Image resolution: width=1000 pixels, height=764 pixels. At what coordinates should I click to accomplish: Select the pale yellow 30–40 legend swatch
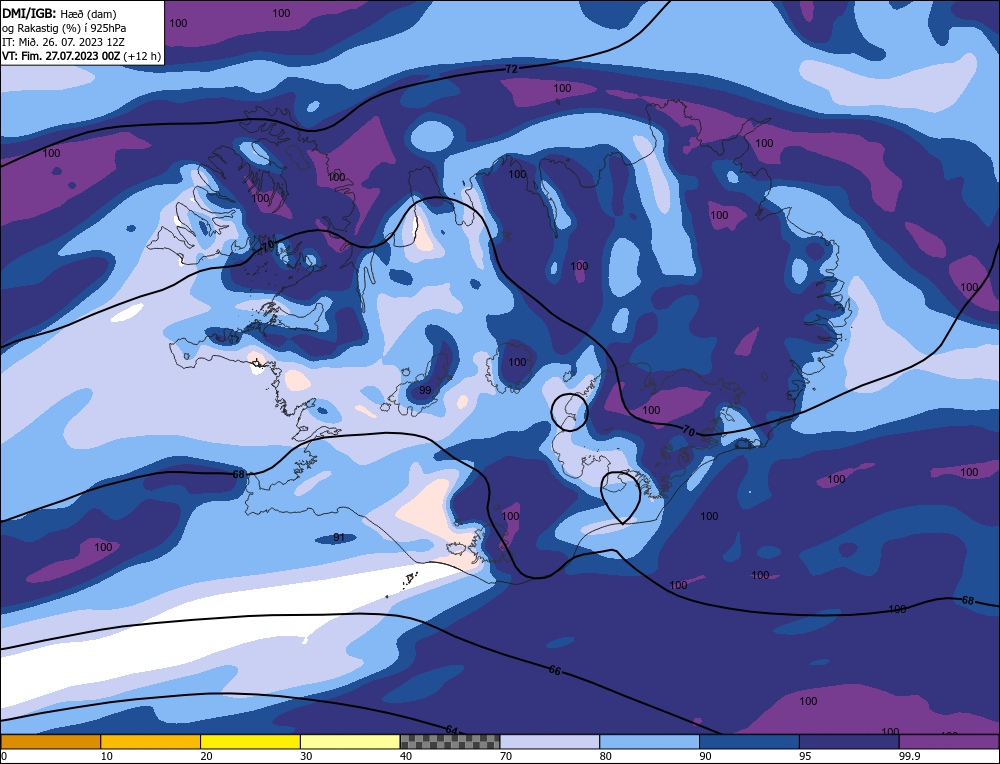350,742
